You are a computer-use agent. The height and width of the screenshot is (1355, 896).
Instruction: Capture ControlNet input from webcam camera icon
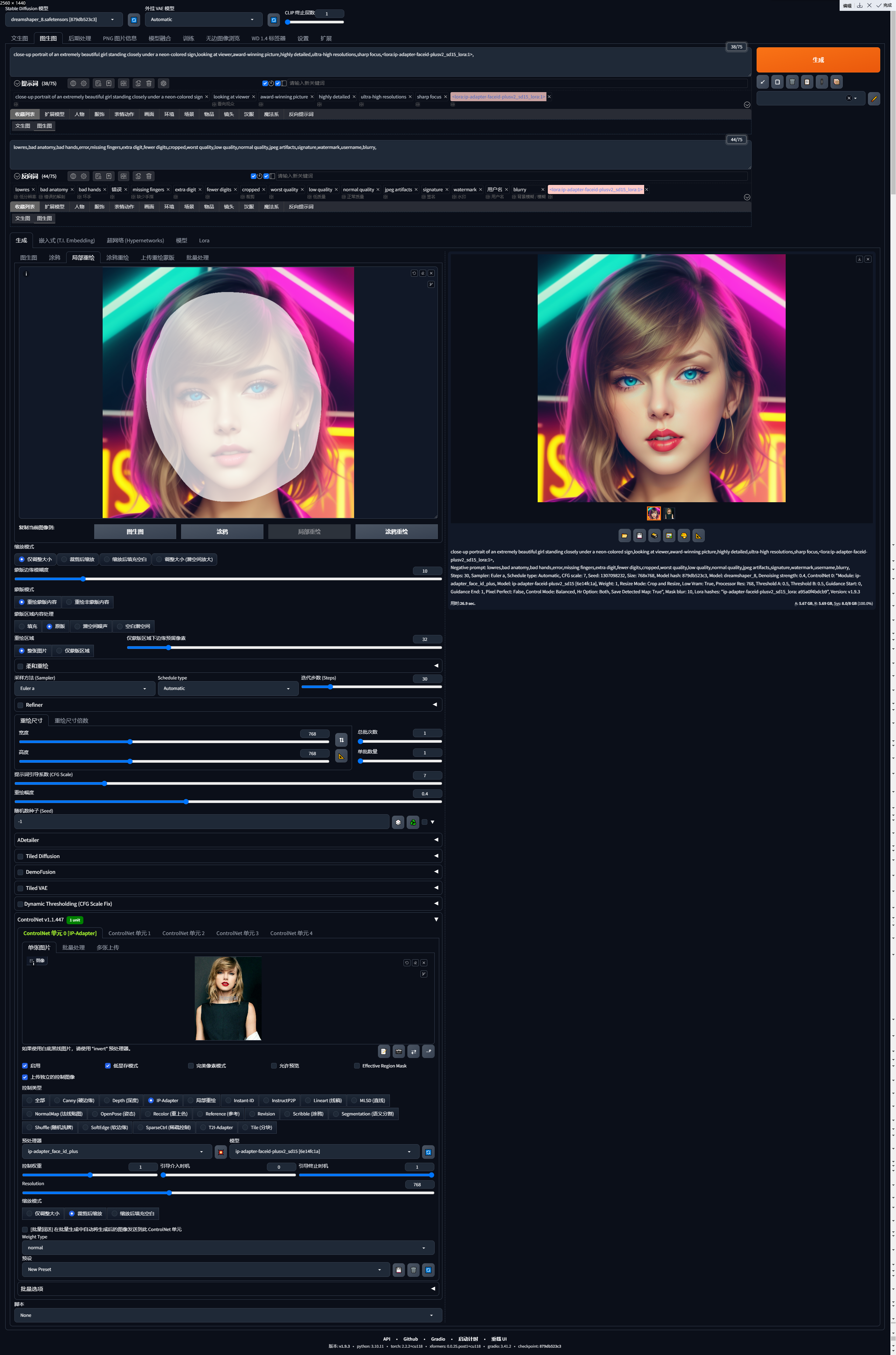click(x=399, y=1051)
